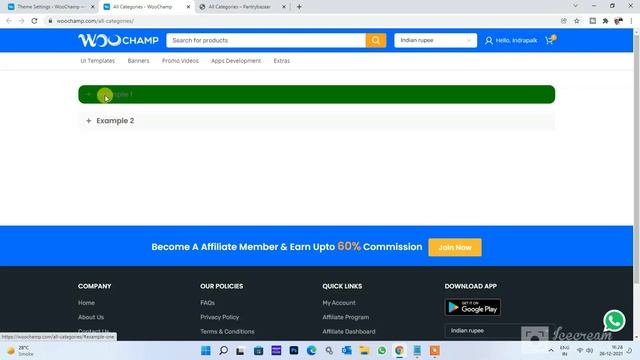This screenshot has width=640, height=360.
Task: Open the Extras menu item
Action: (282, 61)
